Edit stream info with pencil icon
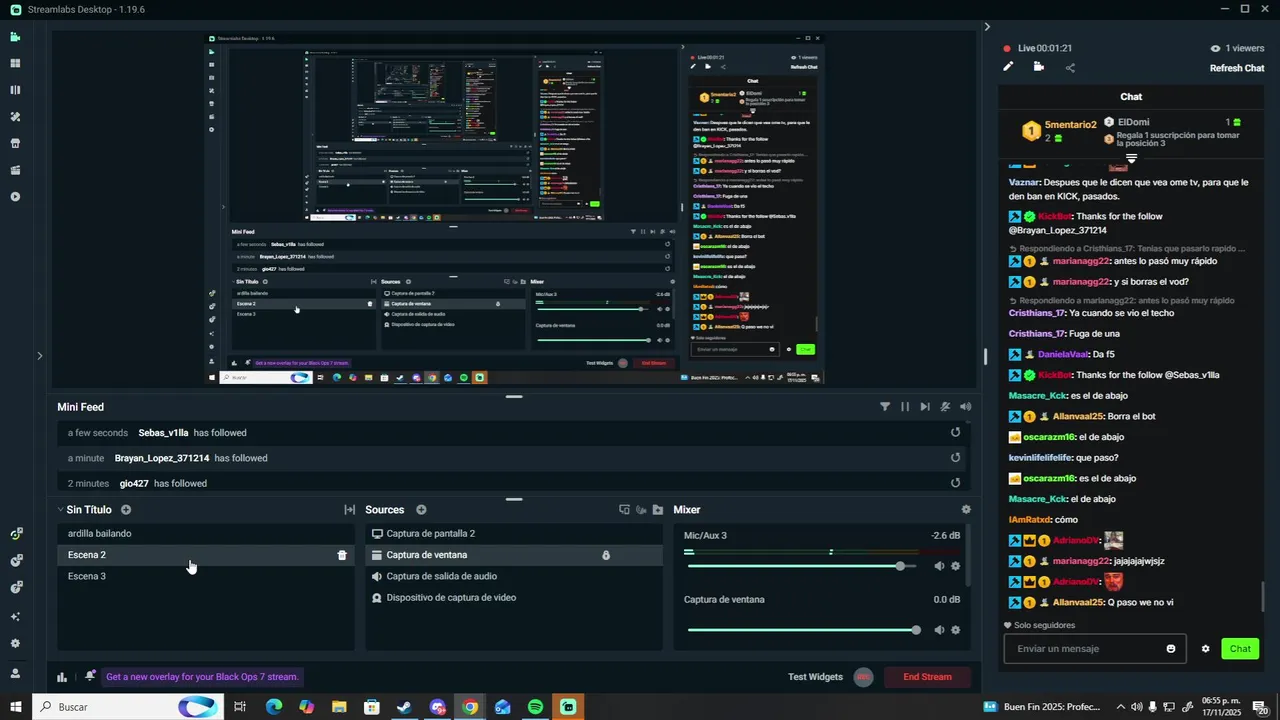The image size is (1280, 720). [1009, 67]
